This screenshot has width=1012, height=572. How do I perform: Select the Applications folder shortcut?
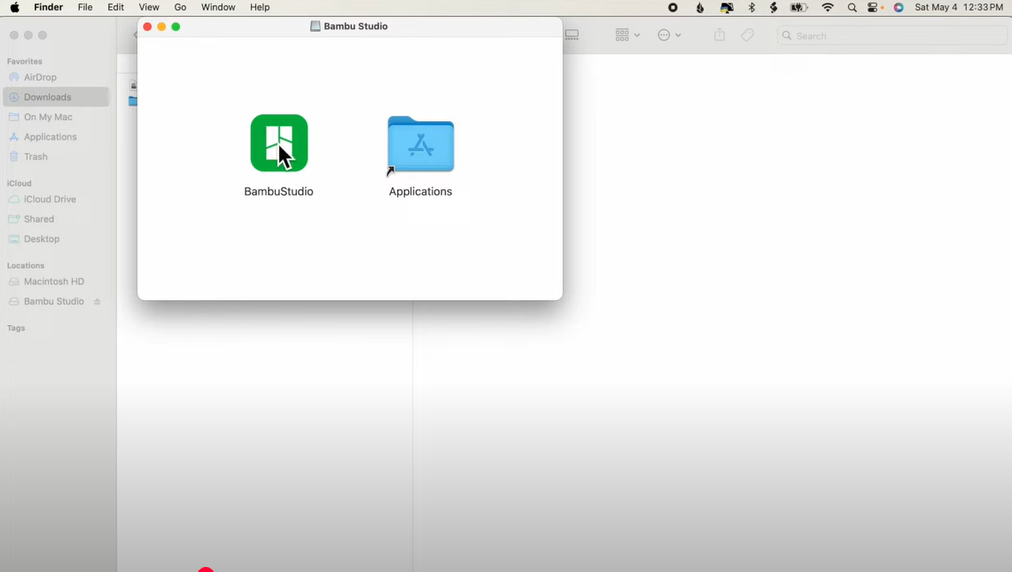[x=421, y=145]
